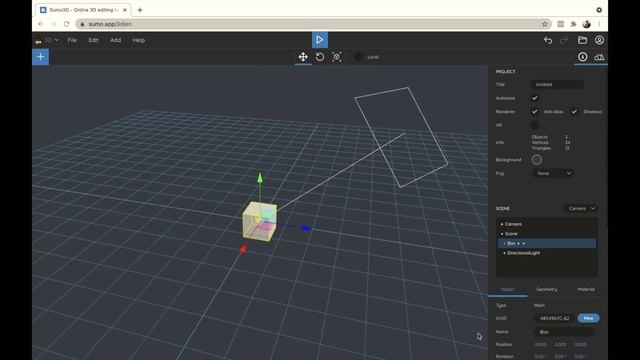Open the Sumo 3D app switcher dropdown

tap(48, 40)
